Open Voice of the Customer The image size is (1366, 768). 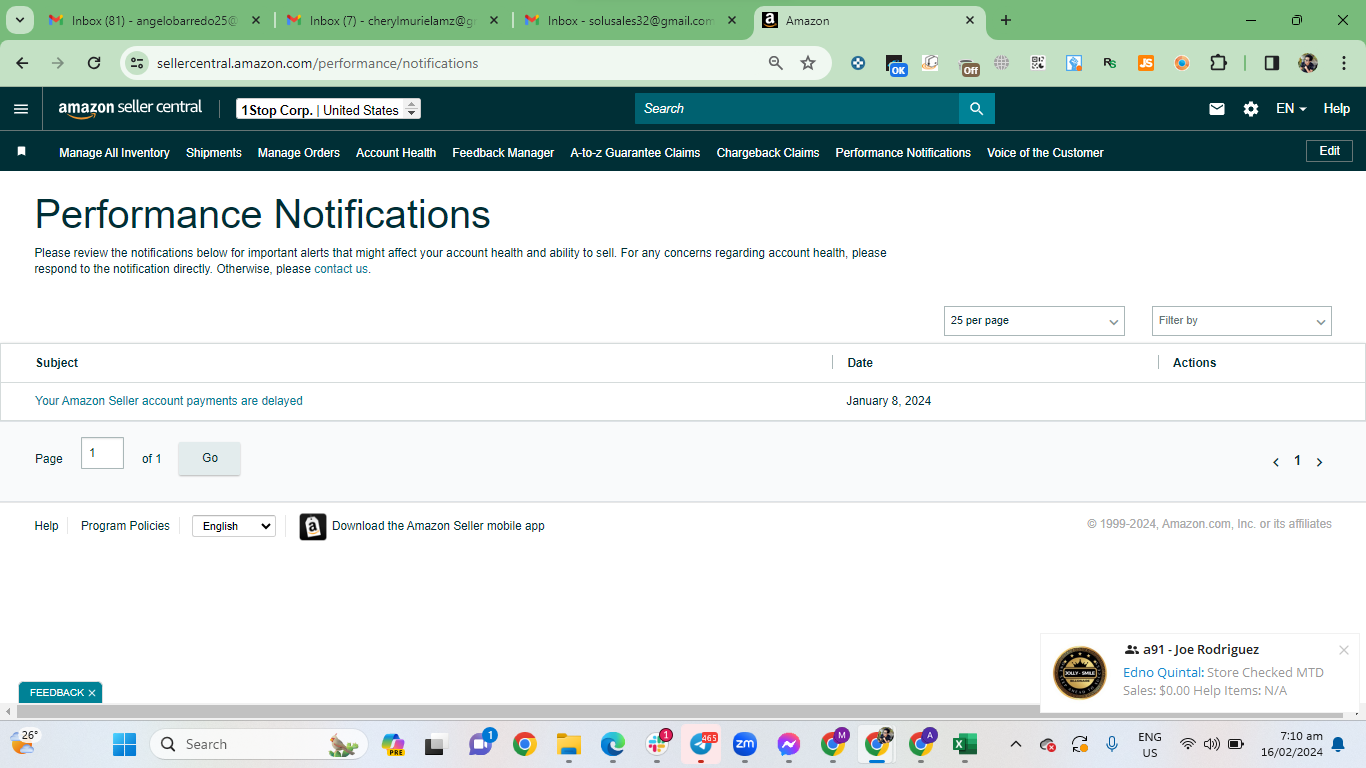coord(1045,153)
